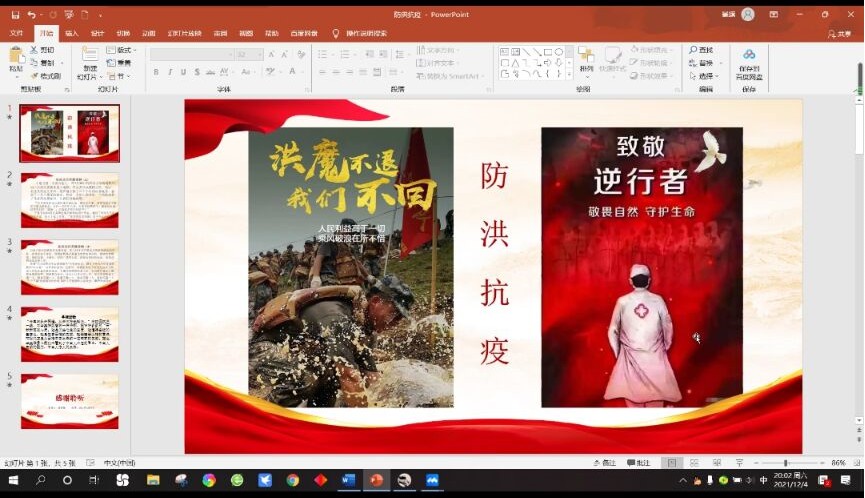The width and height of the screenshot is (865, 498).
Task: Click the Share button
Action: (839, 33)
